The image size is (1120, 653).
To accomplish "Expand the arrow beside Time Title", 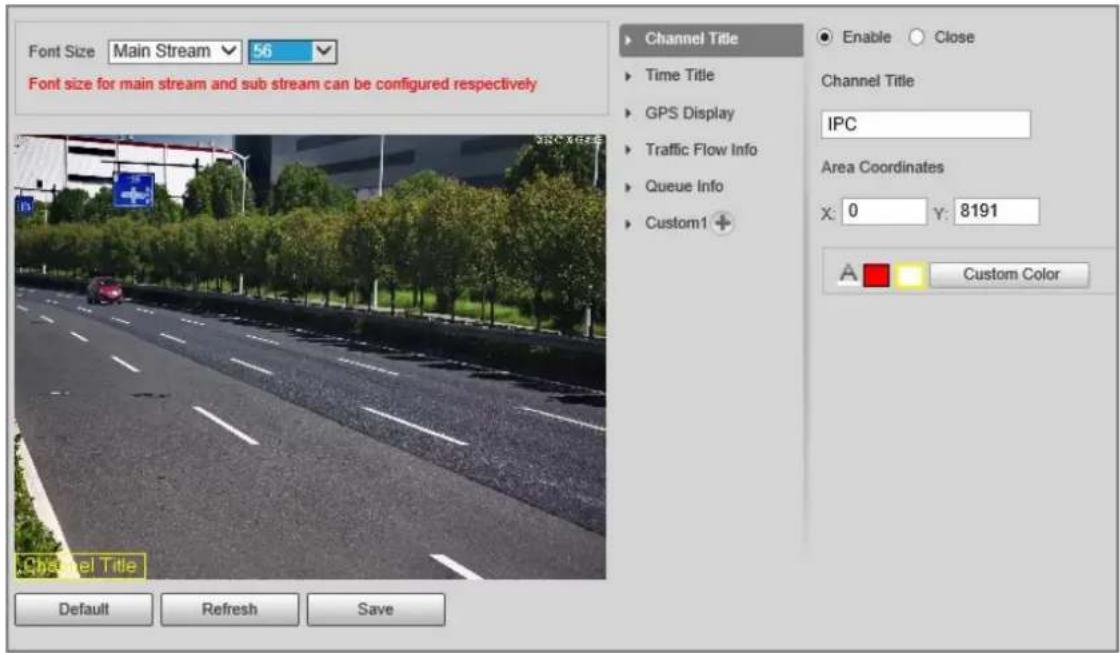I will point(629,76).
